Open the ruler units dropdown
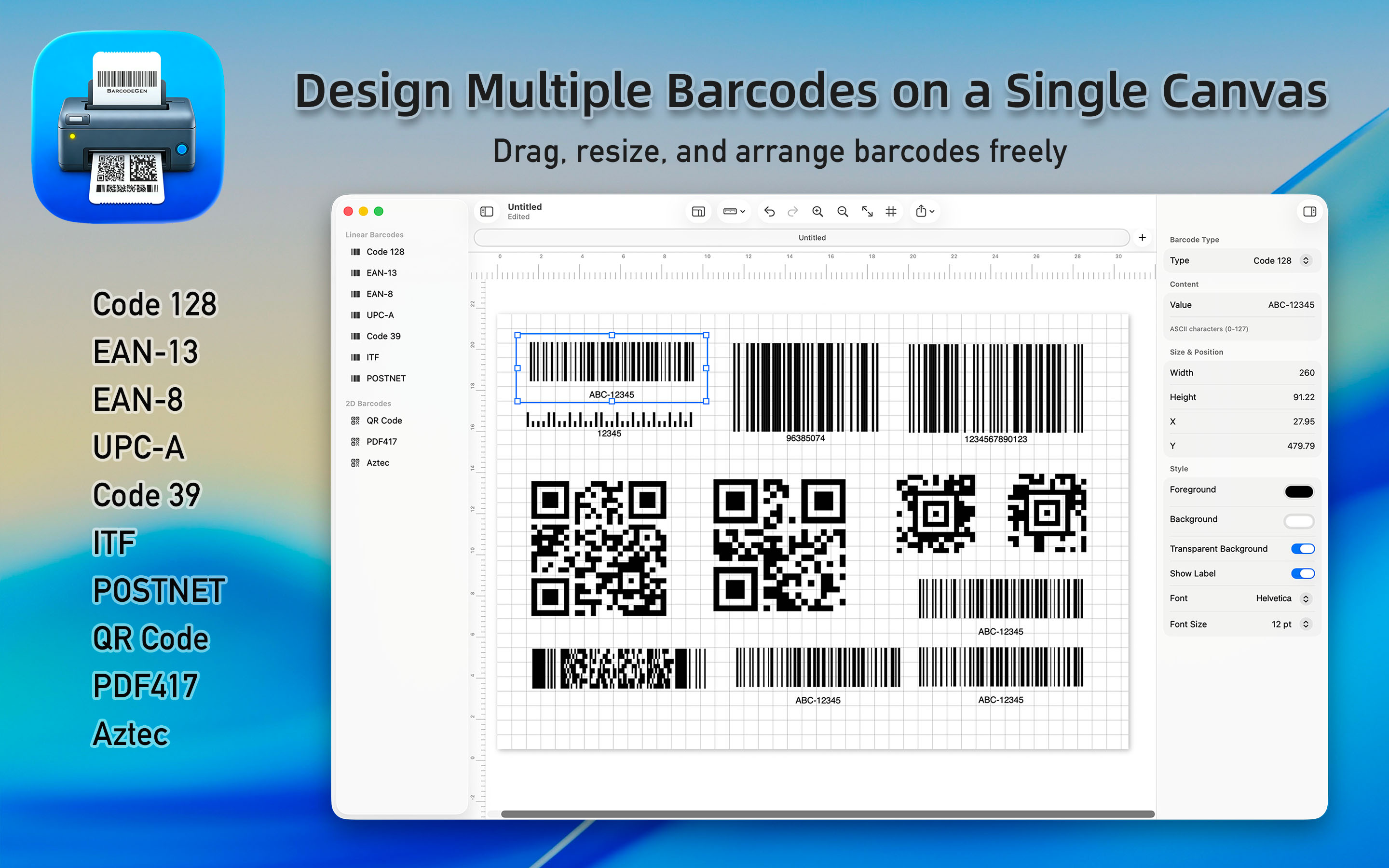The image size is (1389, 868). point(734,212)
